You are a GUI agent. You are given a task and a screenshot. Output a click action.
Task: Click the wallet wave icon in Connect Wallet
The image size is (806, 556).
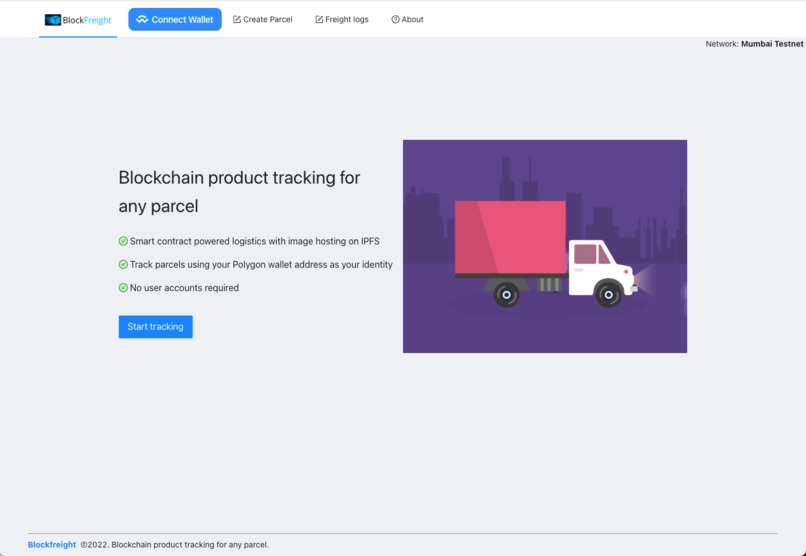coord(142,20)
